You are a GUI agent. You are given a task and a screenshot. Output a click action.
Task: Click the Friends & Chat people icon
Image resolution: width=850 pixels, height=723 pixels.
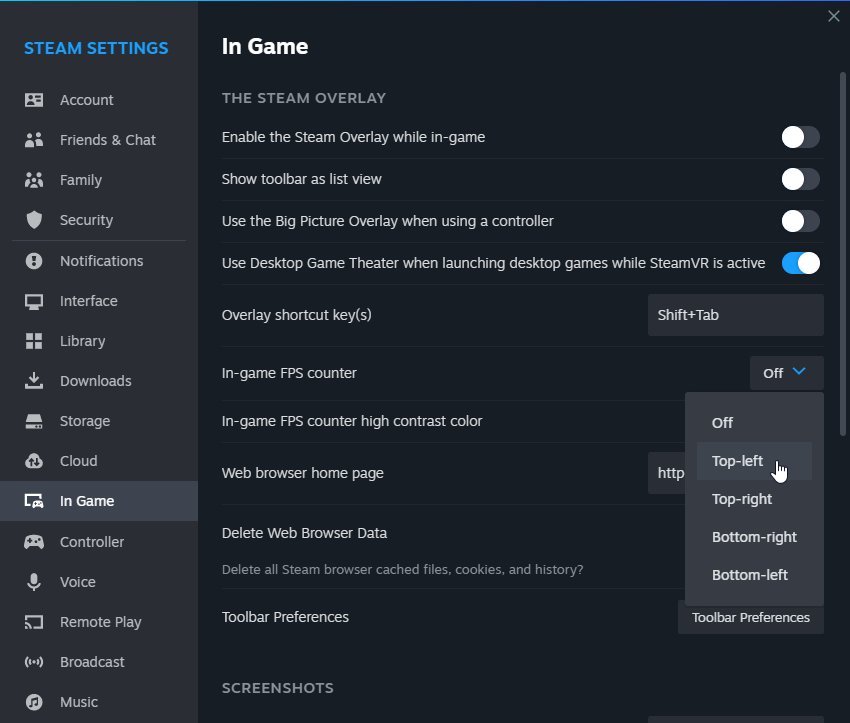pos(34,140)
